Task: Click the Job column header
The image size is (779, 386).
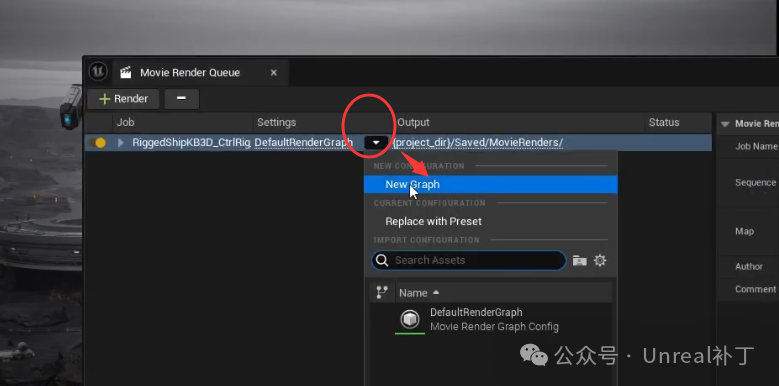Action: point(125,122)
